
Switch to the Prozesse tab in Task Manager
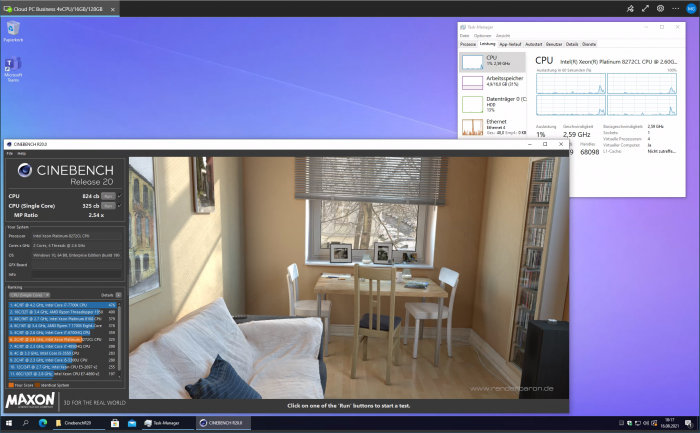click(468, 44)
